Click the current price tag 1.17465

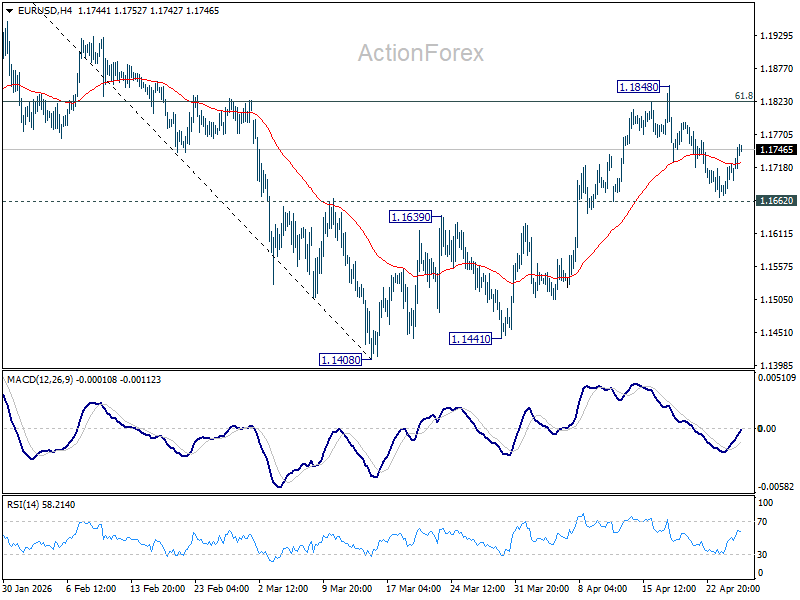coord(777,150)
